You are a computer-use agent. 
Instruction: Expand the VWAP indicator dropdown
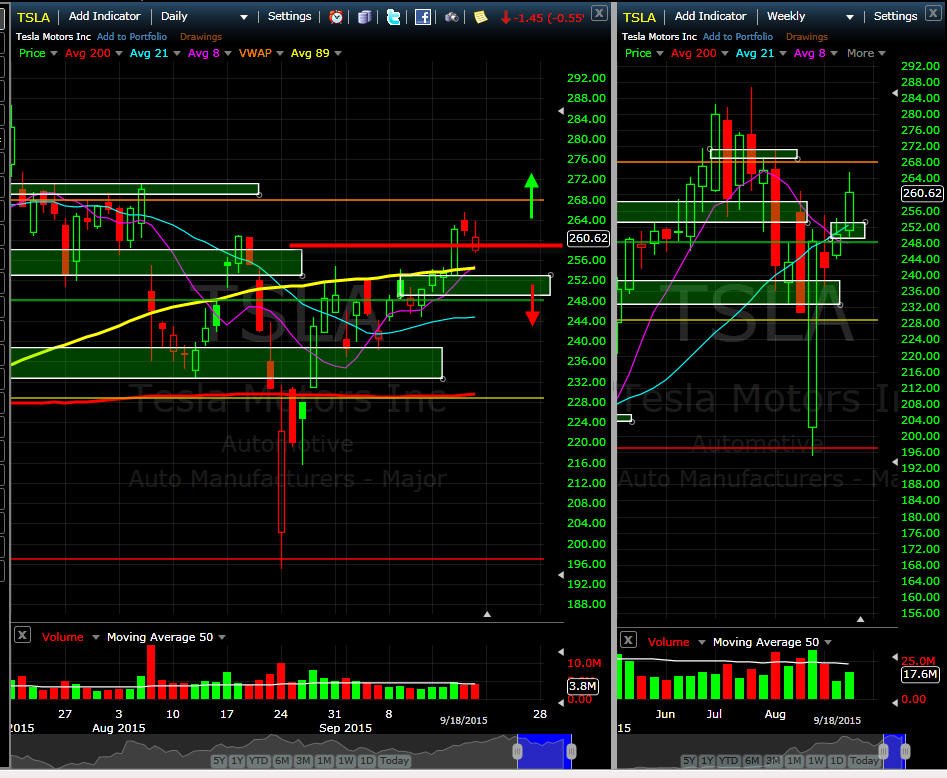[280, 53]
